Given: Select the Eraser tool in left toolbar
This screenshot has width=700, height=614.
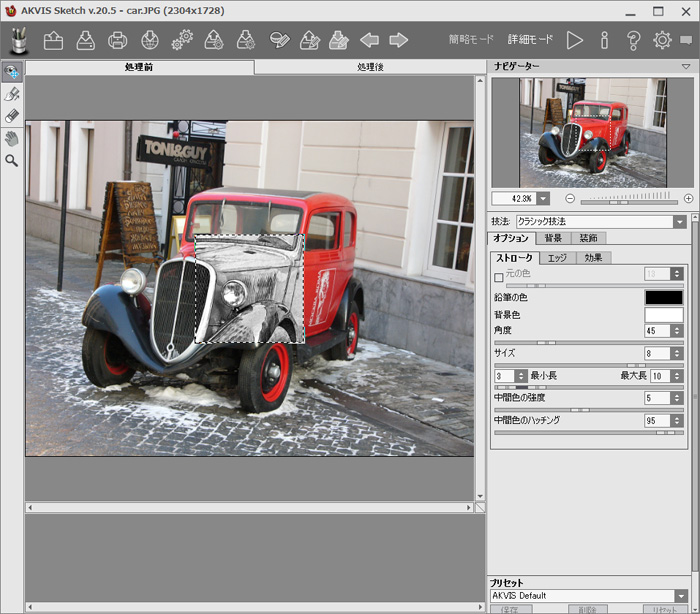Looking at the screenshot, I should point(12,116).
